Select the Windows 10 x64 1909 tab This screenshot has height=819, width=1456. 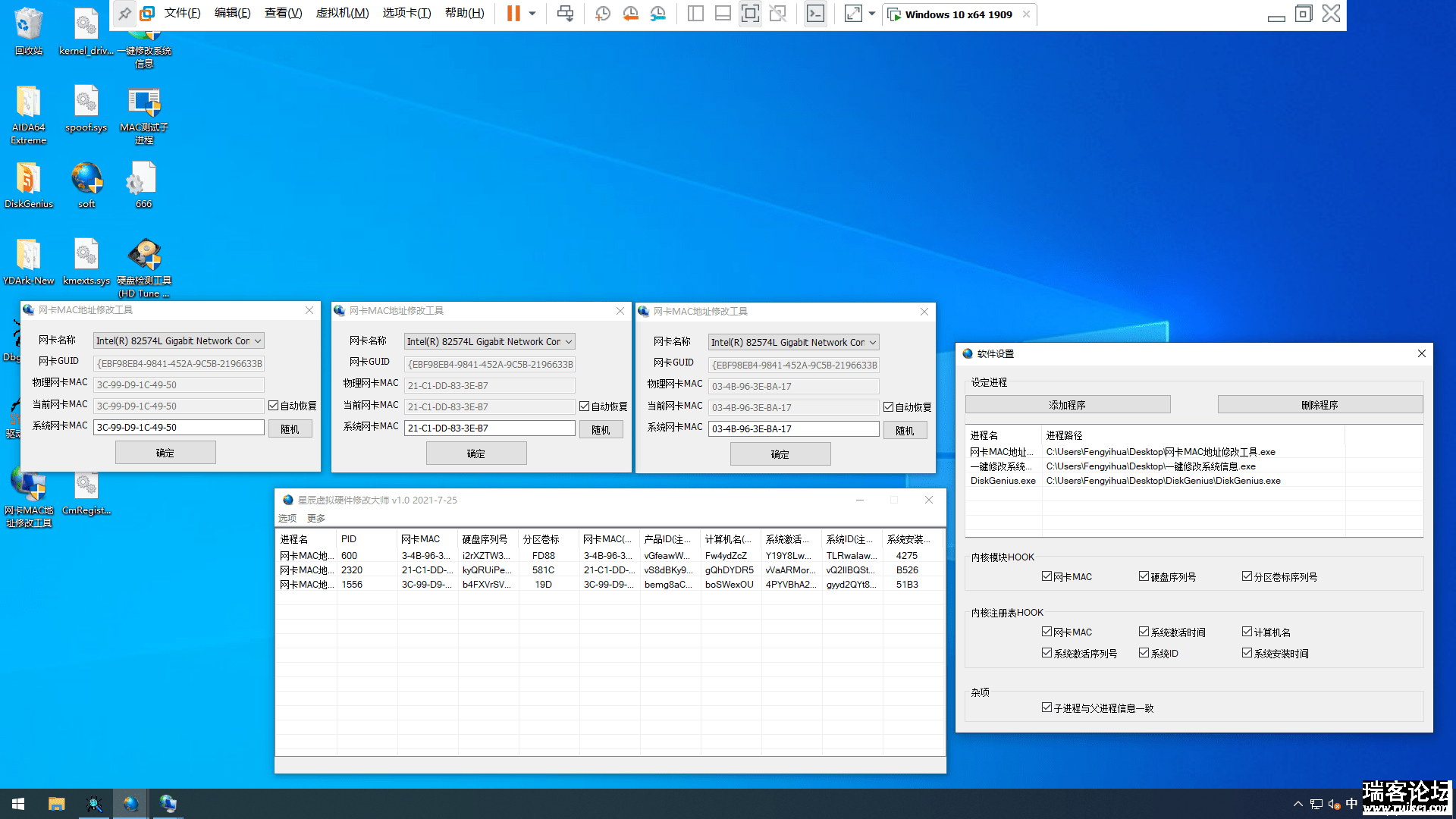[x=958, y=14]
